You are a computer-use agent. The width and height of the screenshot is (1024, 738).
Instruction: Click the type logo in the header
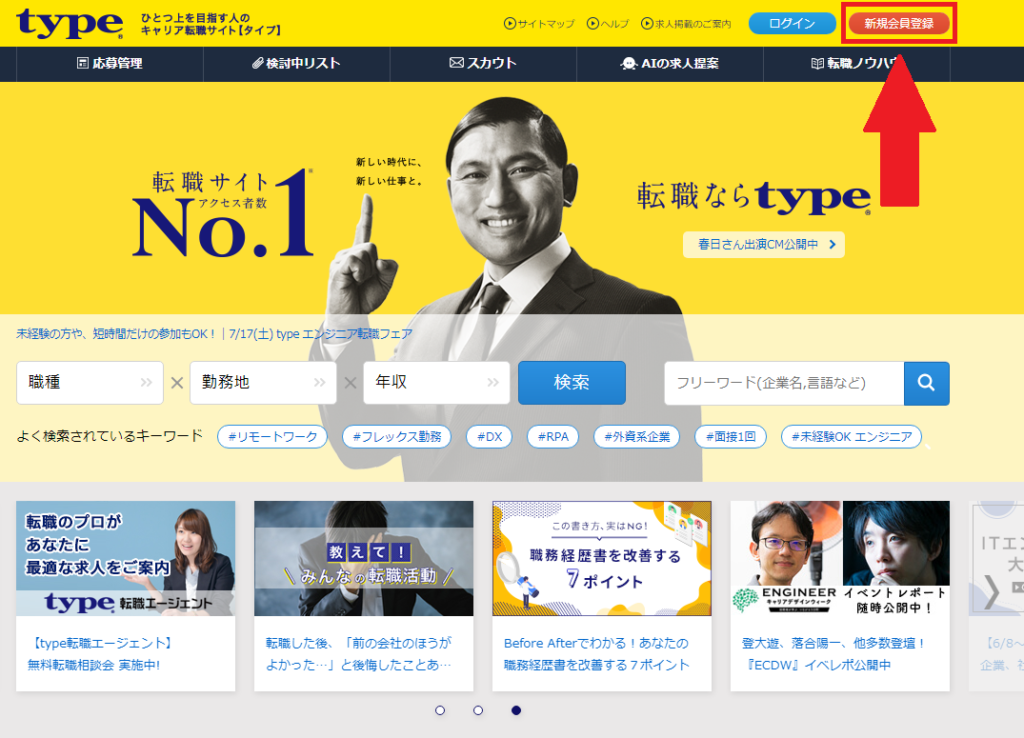point(70,24)
